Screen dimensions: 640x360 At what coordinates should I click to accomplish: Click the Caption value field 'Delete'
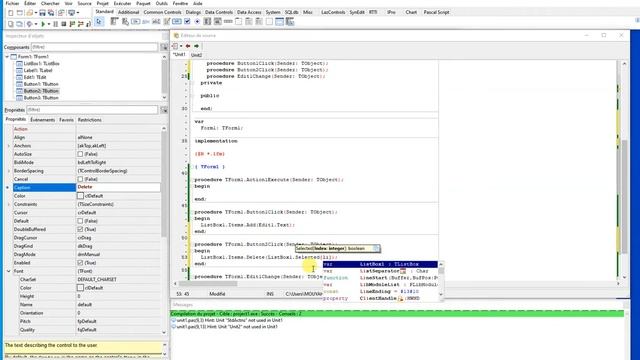(x=118, y=187)
